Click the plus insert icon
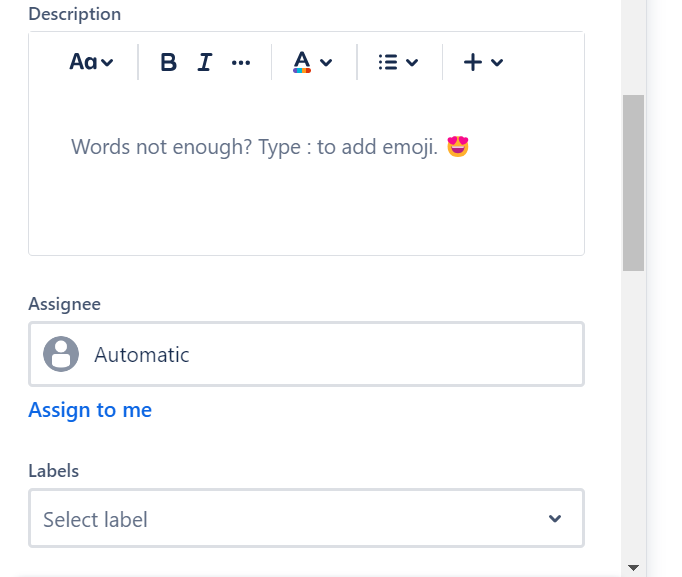This screenshot has width=682, height=577. [x=473, y=62]
